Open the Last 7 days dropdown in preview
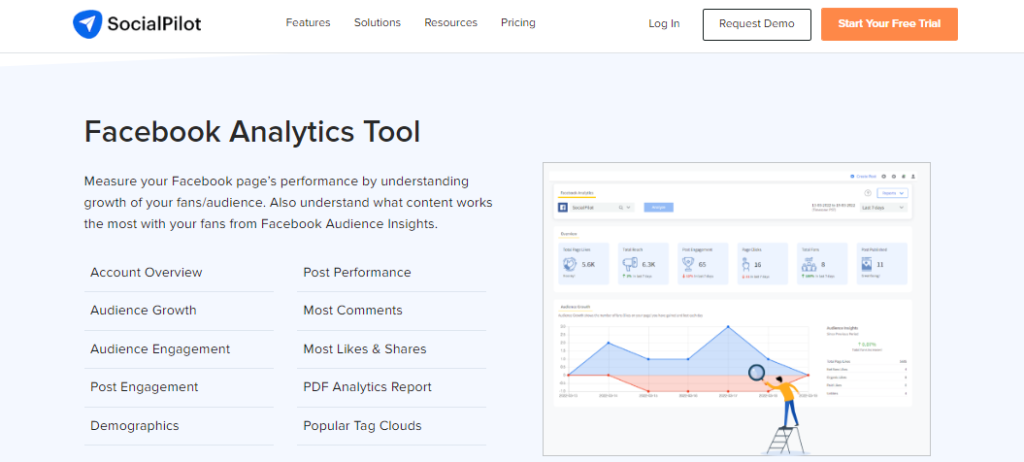Image resolution: width=1024 pixels, height=462 pixels. 883,207
